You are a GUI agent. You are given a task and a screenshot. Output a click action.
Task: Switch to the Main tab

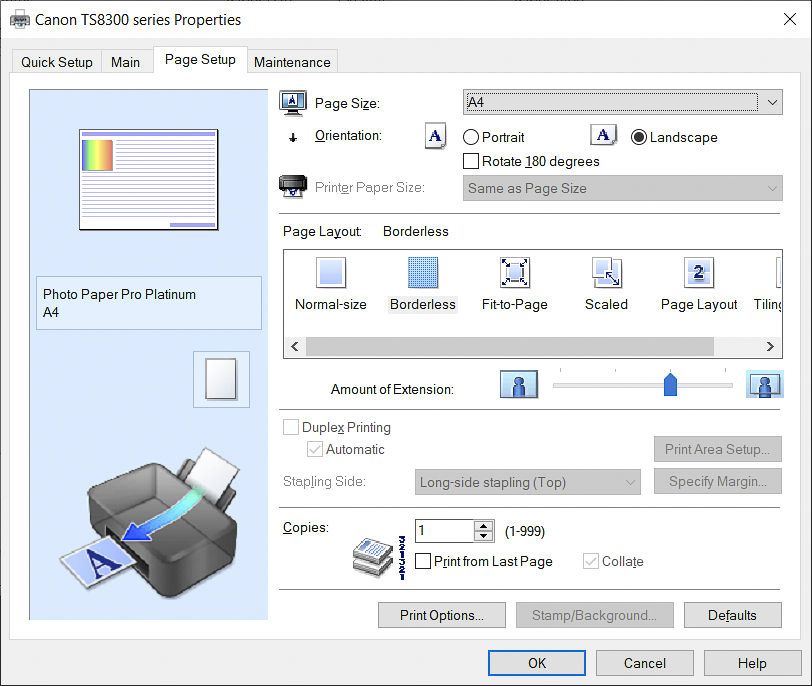[x=125, y=62]
